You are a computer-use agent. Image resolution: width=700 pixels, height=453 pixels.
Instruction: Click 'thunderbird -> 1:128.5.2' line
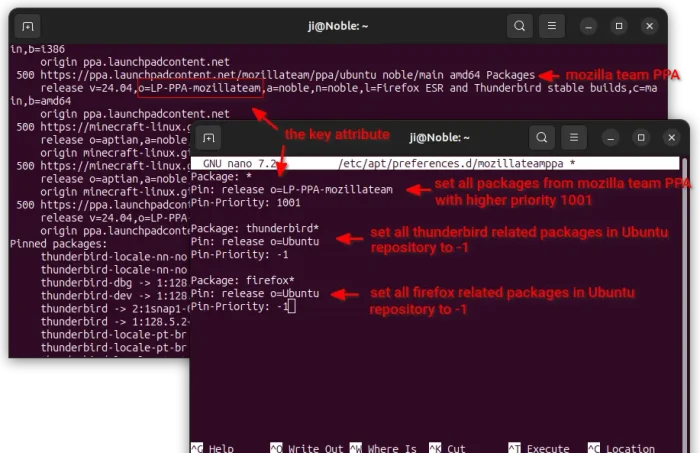(x=115, y=322)
